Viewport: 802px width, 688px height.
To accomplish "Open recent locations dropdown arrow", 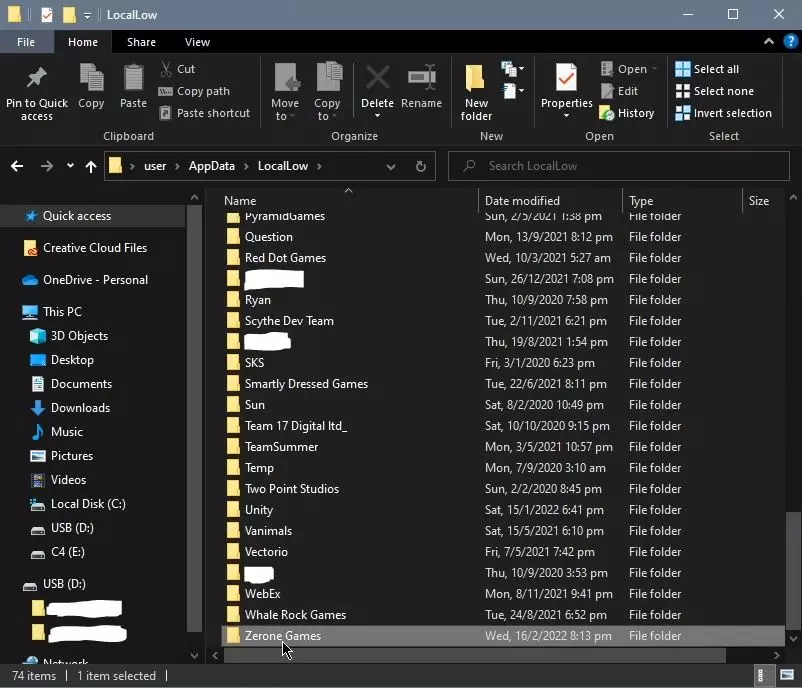I will [70, 166].
